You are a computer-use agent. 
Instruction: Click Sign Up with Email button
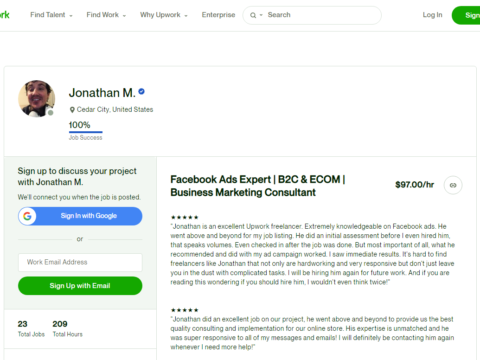tap(80, 286)
